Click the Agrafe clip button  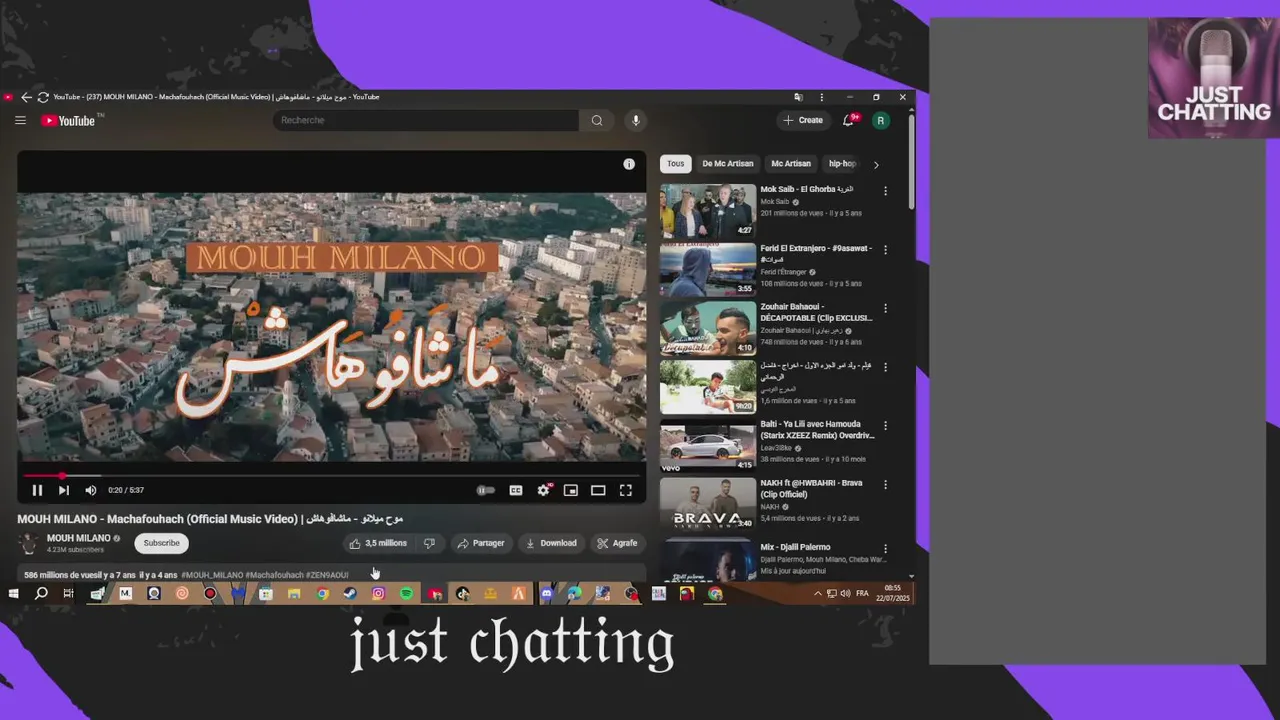coord(617,543)
